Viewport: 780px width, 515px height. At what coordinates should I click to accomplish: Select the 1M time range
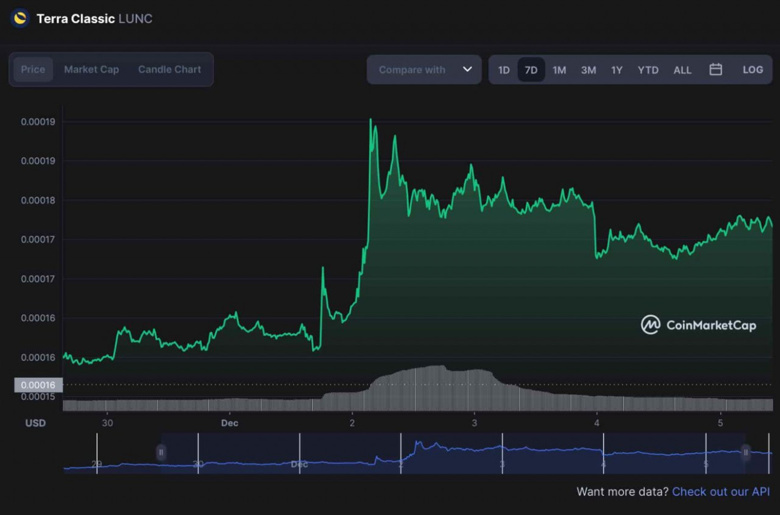tap(559, 70)
